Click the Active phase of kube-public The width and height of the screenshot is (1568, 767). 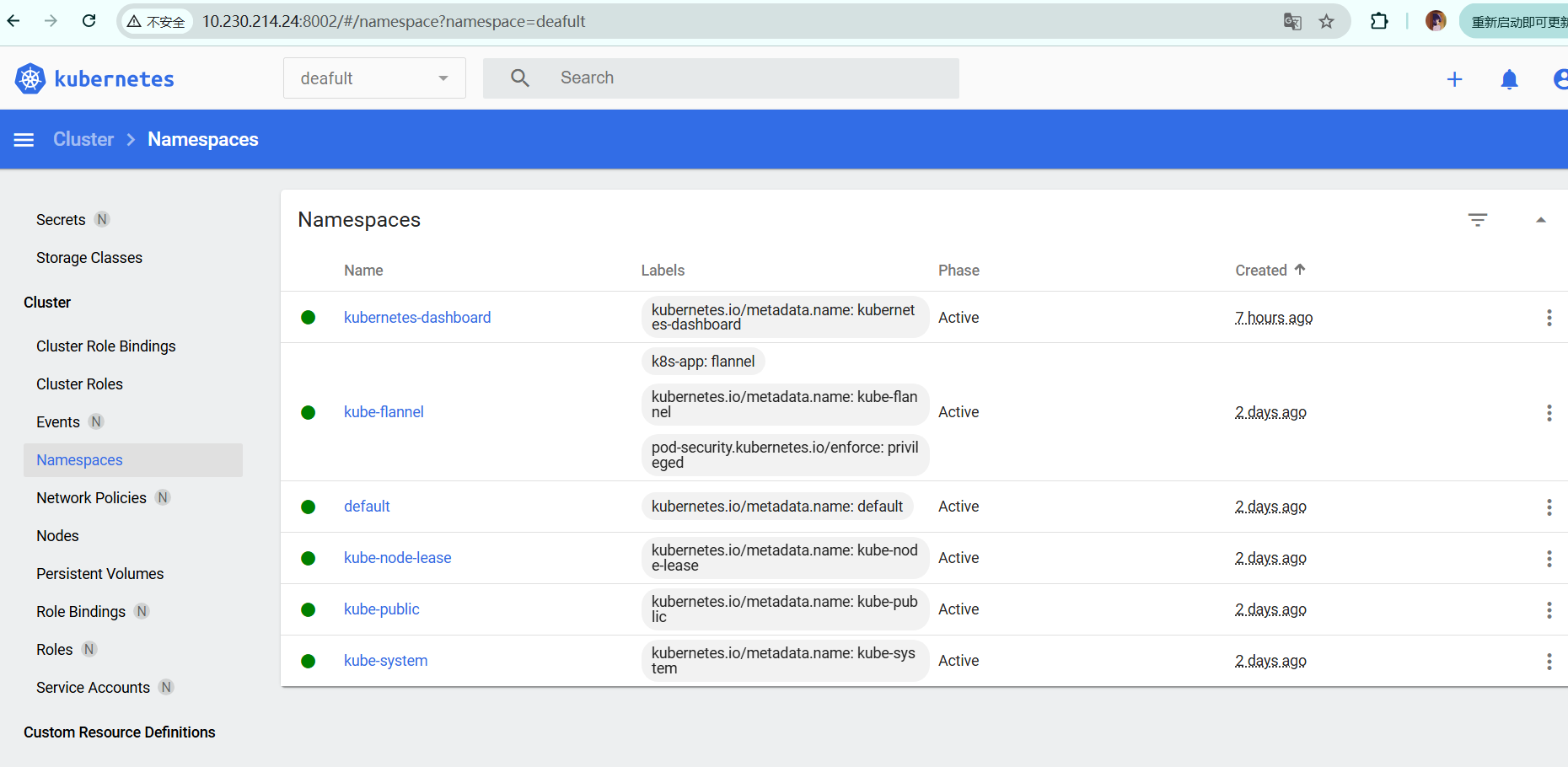point(959,609)
